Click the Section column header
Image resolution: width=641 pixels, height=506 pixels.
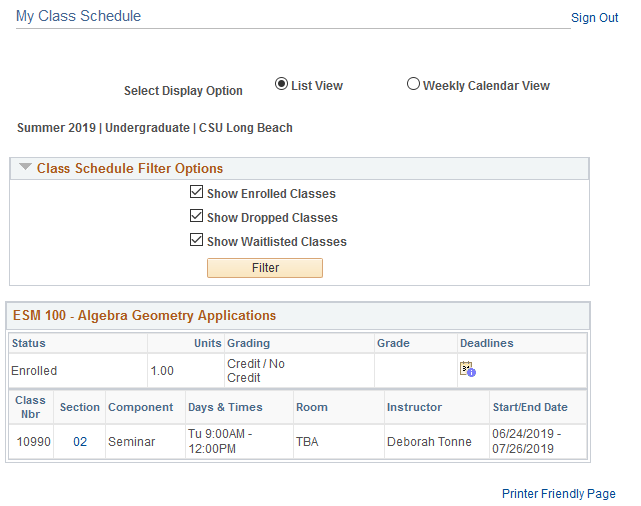point(80,407)
